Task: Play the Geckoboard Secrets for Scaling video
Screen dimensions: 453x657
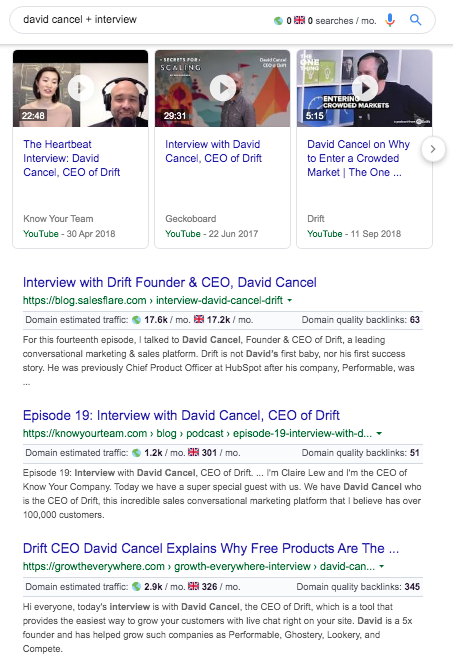Action: coord(223,88)
